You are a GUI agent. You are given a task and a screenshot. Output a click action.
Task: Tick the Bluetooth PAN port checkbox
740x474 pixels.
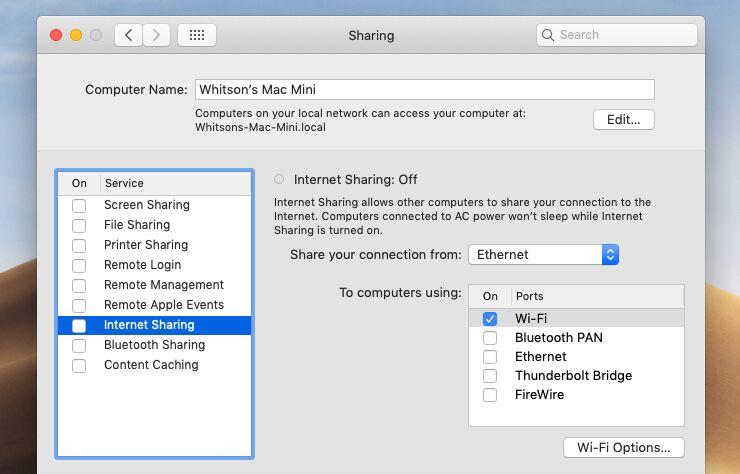[490, 338]
